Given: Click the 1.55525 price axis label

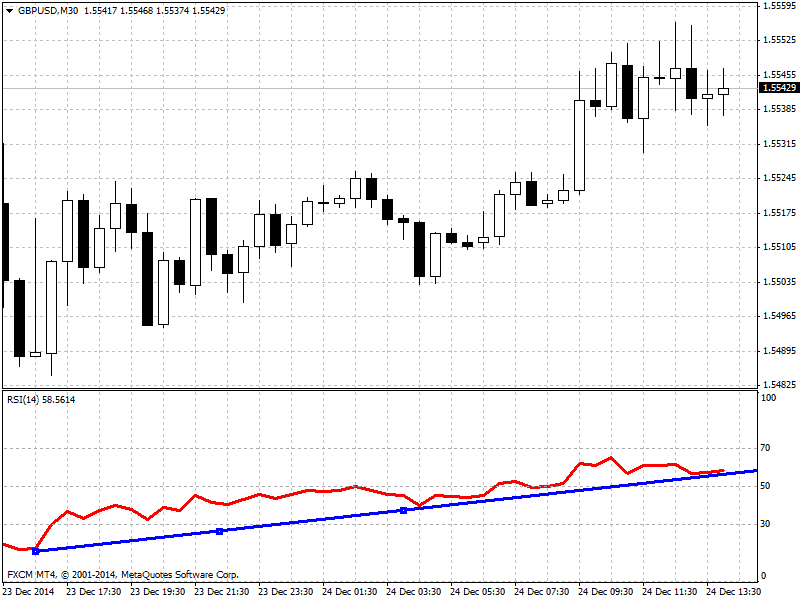Looking at the screenshot, I should click(779, 40).
